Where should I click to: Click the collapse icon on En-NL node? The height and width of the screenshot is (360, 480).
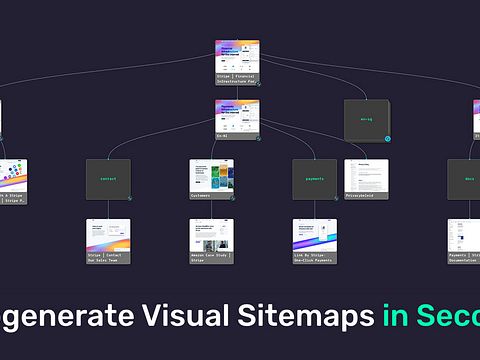[258, 138]
